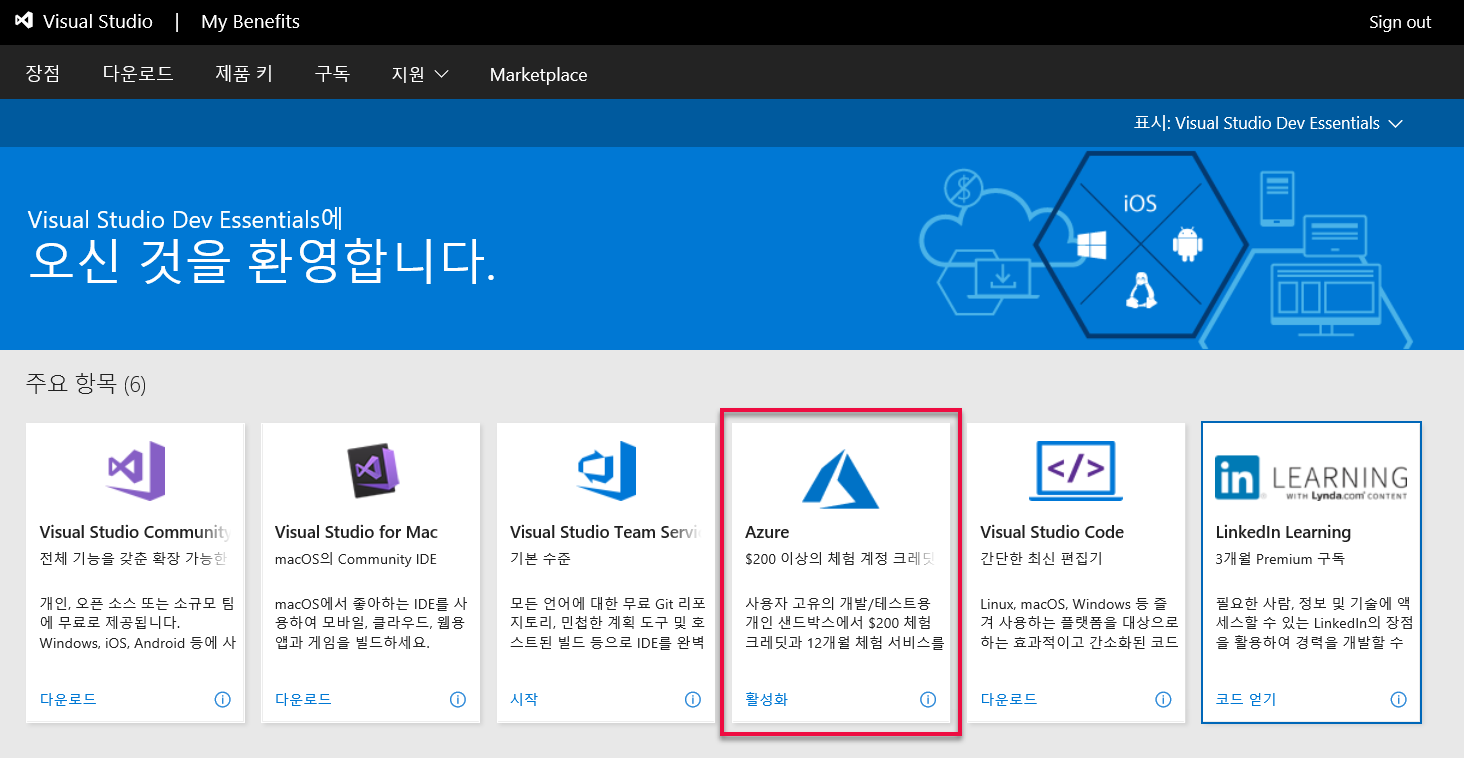The width and height of the screenshot is (1464, 758).
Task: Click the Visual Studio logo in header
Action: (24, 21)
